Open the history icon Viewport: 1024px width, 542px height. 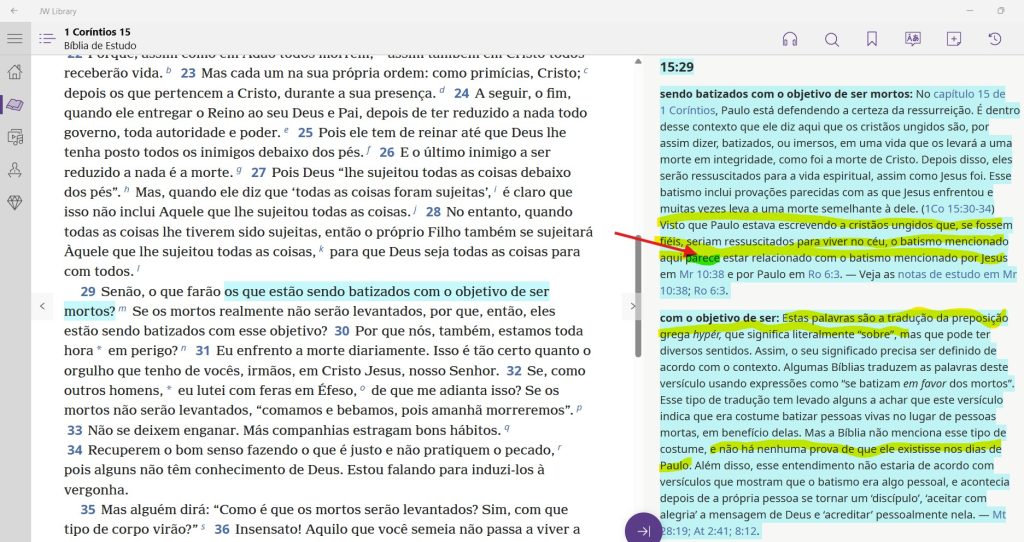(994, 39)
